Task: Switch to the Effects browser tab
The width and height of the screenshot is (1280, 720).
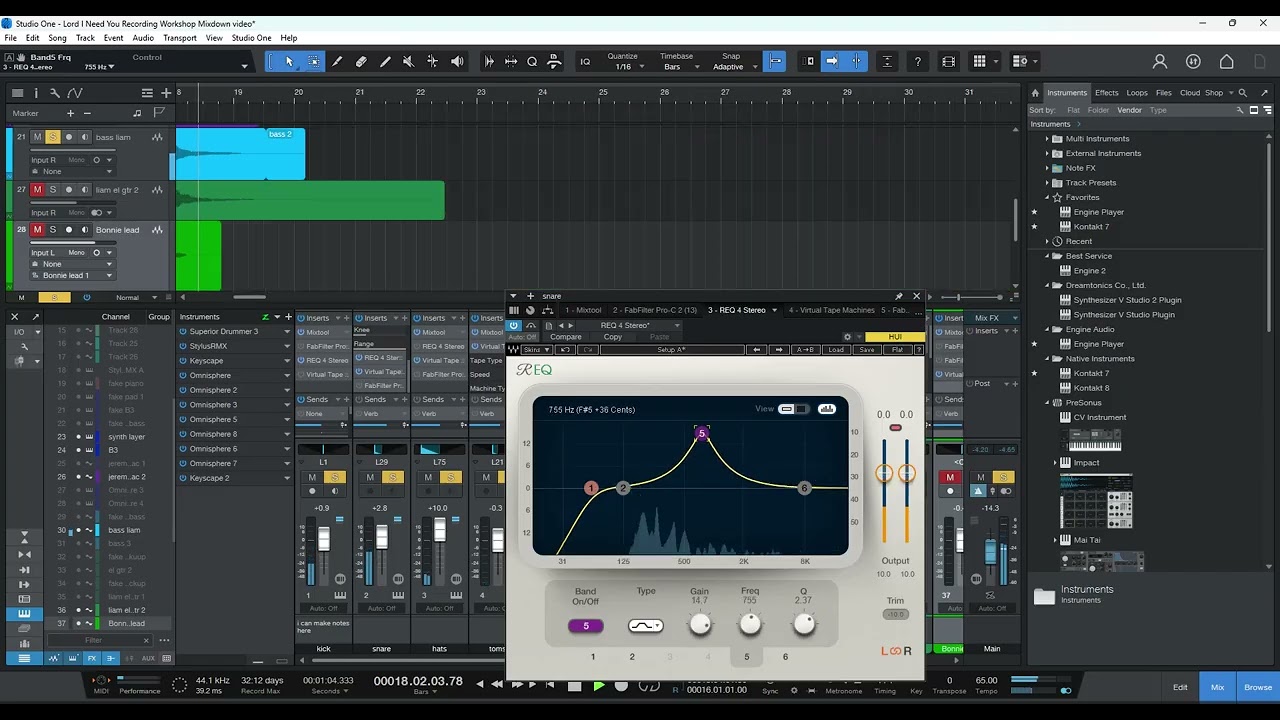Action: pos(1106,93)
